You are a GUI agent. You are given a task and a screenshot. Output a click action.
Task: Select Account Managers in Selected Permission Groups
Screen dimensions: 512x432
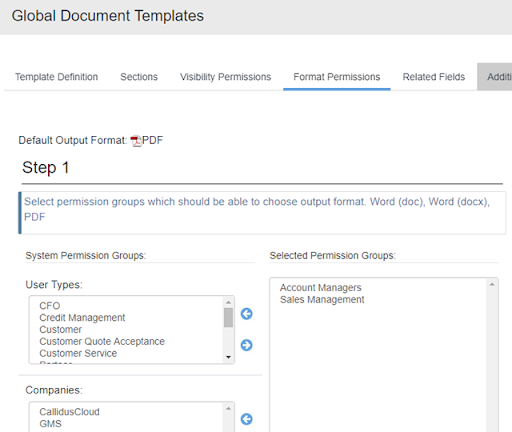point(320,288)
